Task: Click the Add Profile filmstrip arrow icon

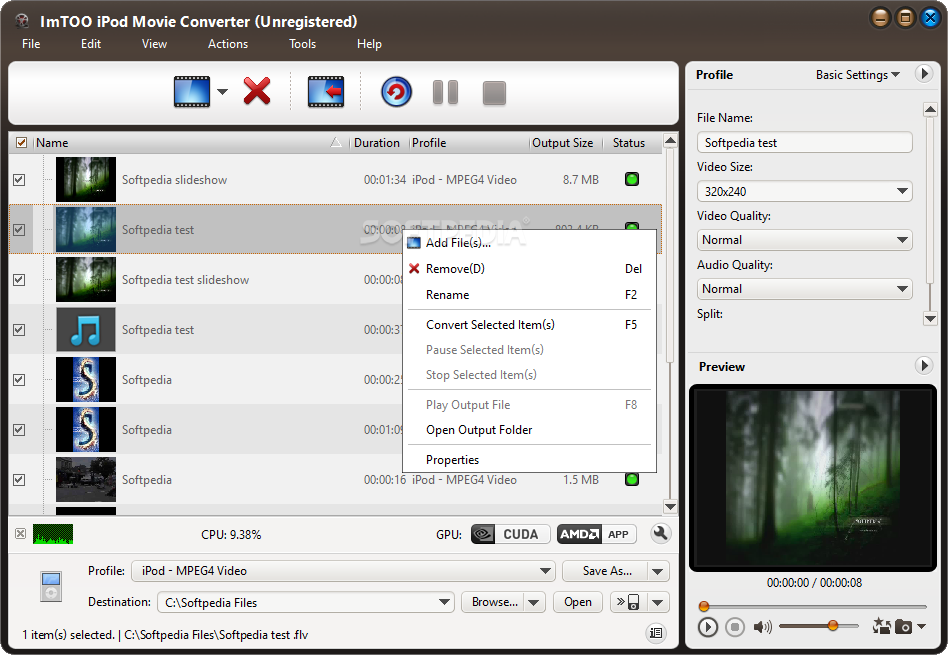Action: coord(326,92)
